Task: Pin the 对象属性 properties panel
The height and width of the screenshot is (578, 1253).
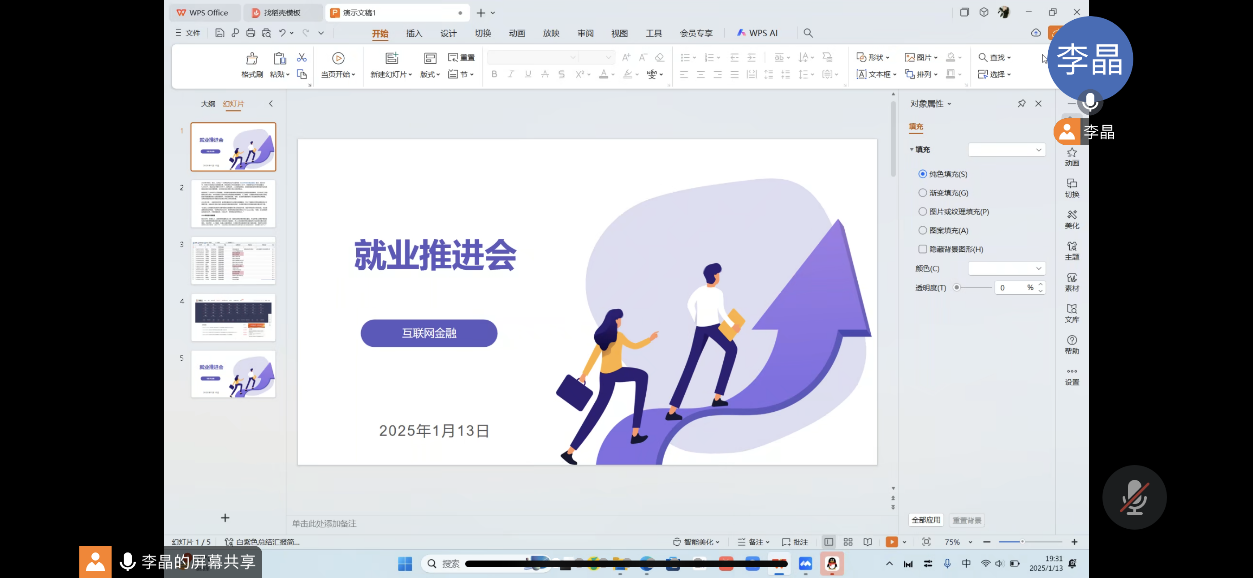Action: (x=1021, y=104)
